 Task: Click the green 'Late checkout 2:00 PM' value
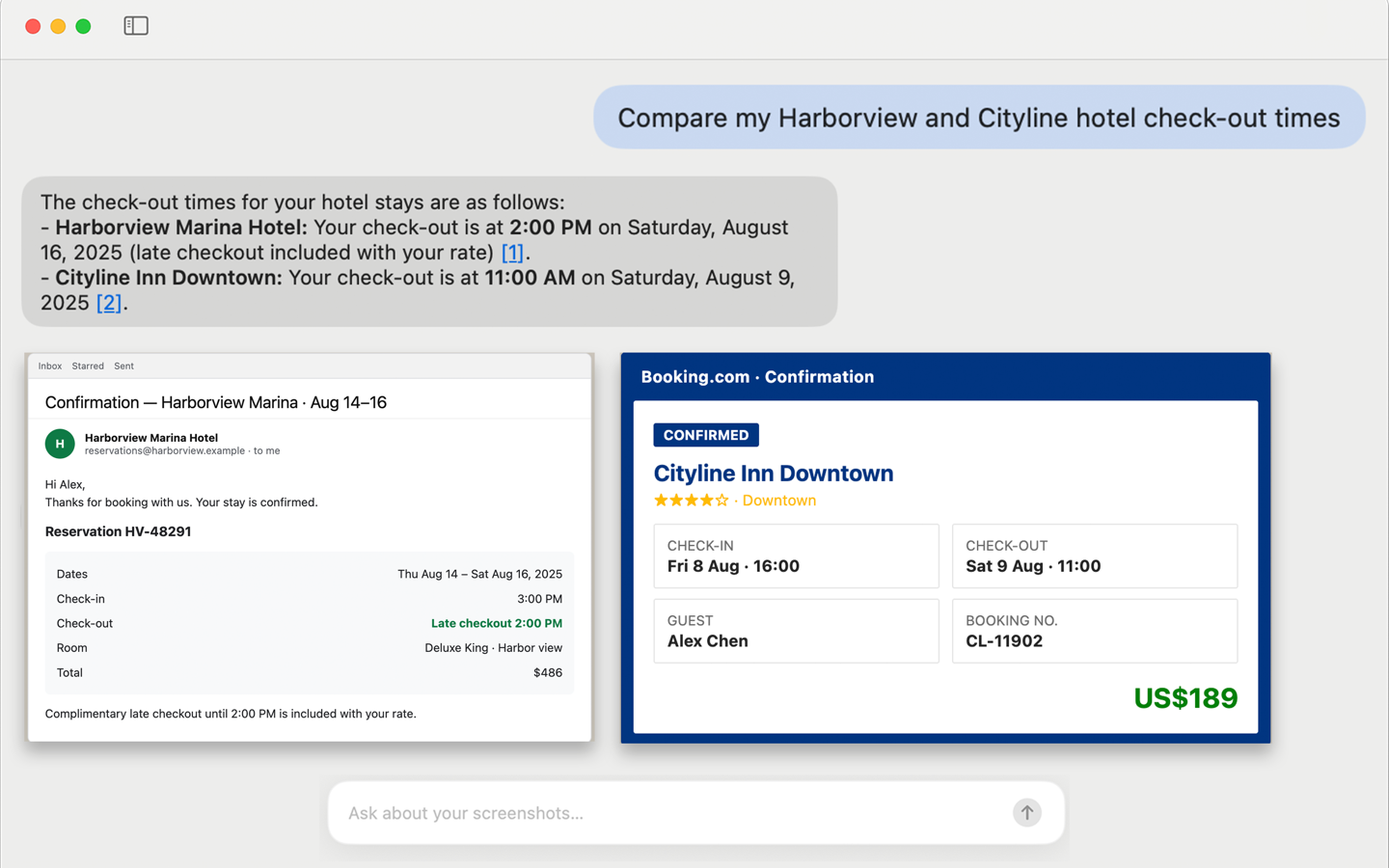pyautogui.click(x=497, y=624)
